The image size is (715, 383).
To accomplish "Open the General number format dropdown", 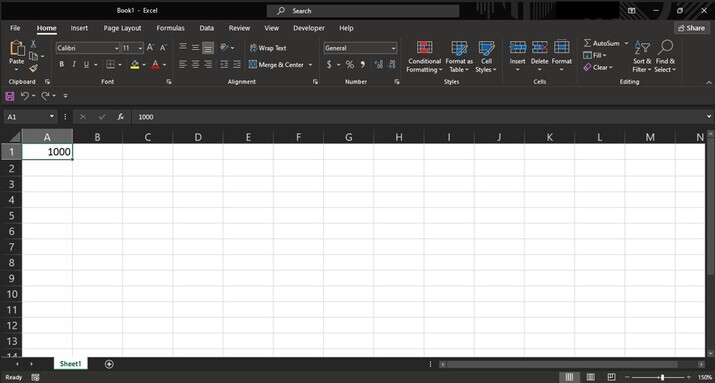I will tap(394, 48).
